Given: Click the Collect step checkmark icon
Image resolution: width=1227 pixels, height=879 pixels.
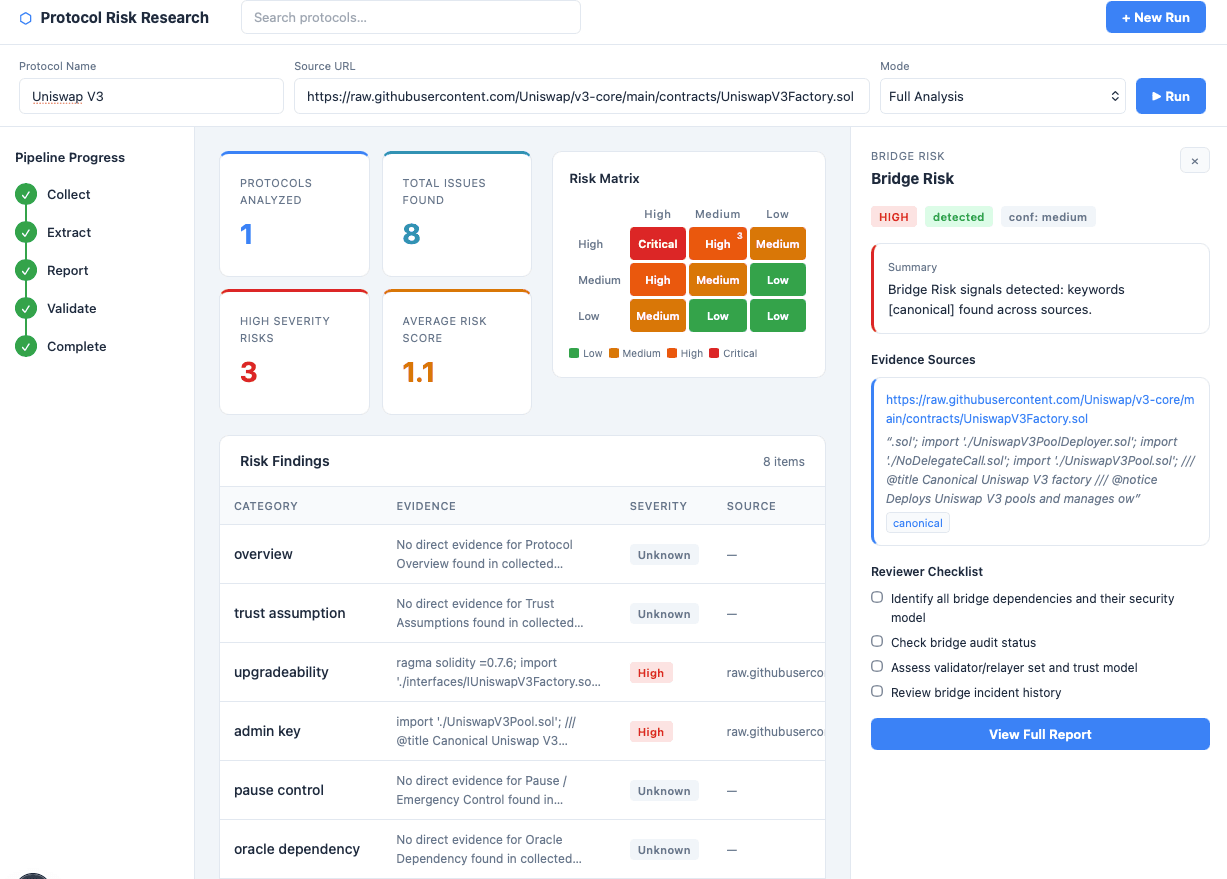Looking at the screenshot, I should [26, 194].
